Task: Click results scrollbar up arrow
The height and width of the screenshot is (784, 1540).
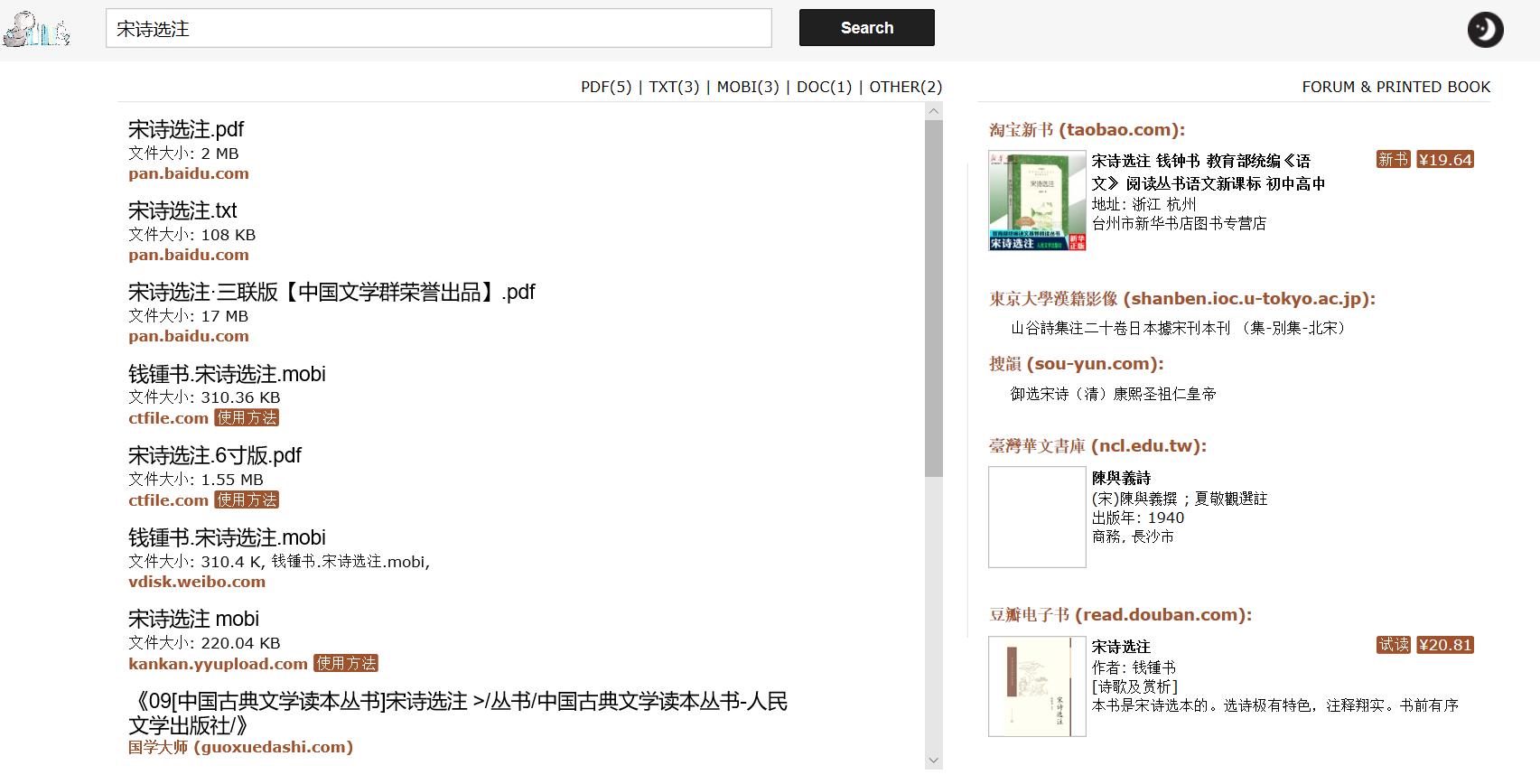Action: (x=934, y=111)
